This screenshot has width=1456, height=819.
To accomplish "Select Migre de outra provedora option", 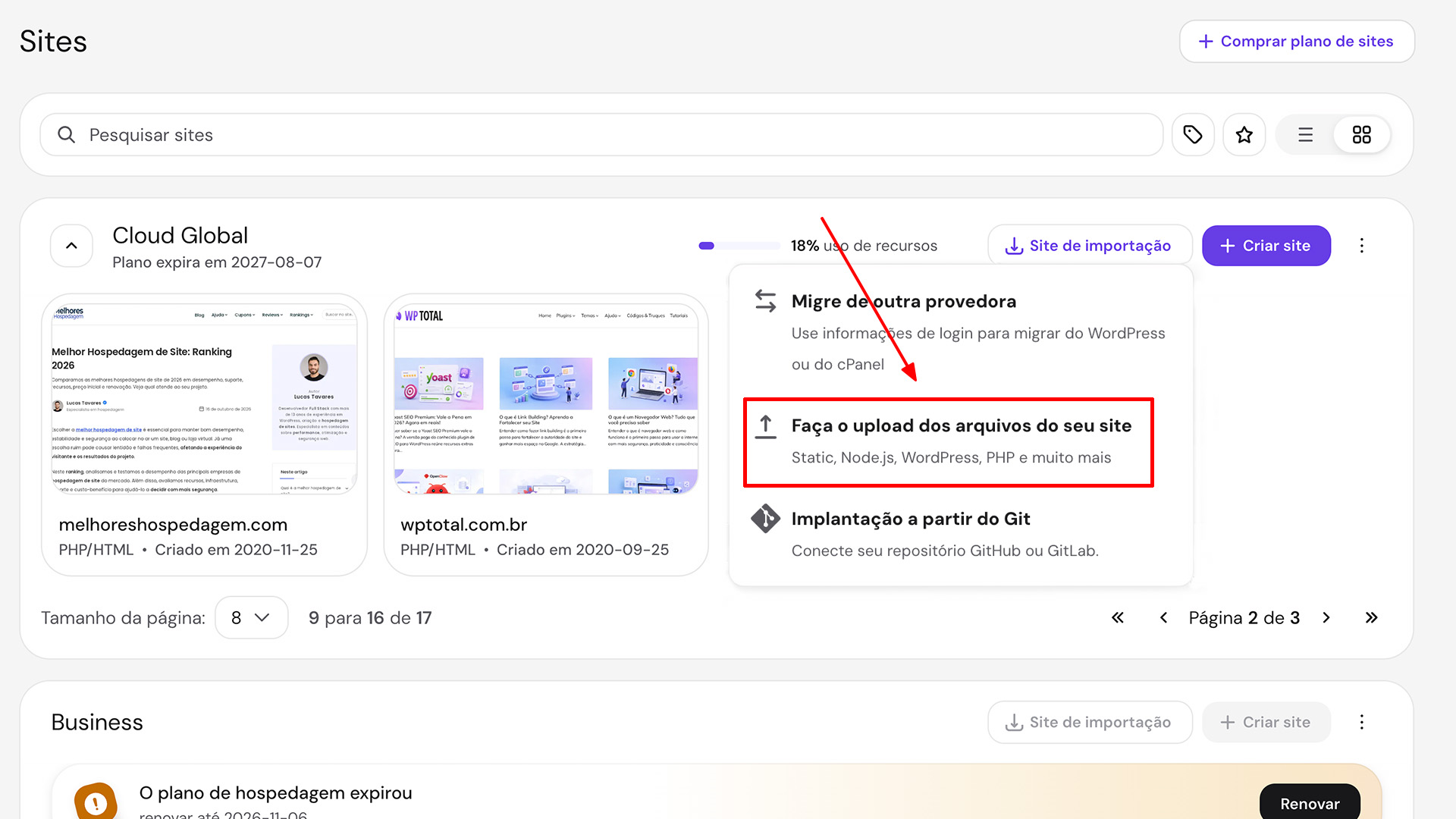I will coord(960,332).
